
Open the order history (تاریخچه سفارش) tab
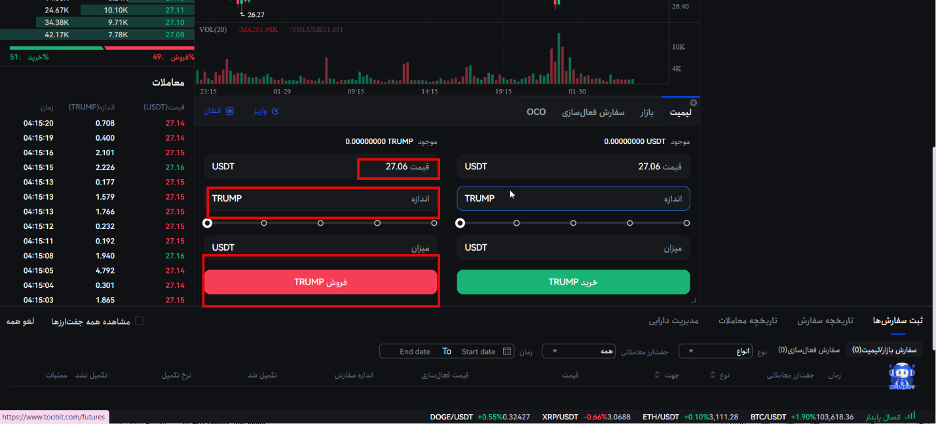[824, 321]
